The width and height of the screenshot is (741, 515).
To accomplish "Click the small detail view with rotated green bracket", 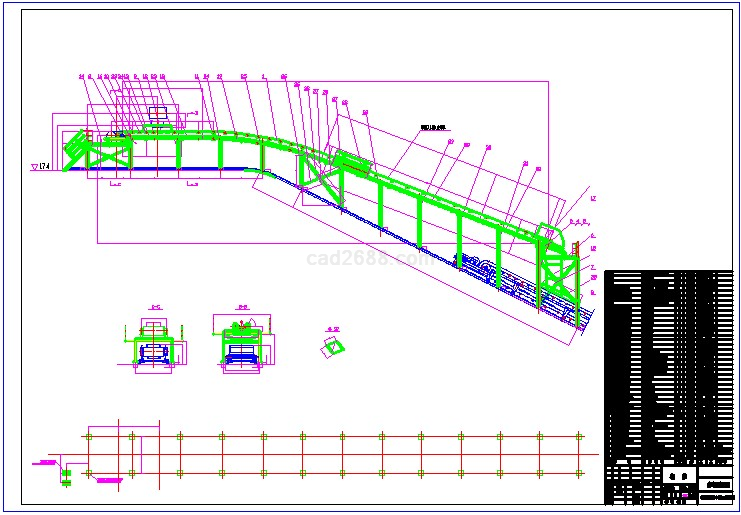I will (335, 346).
